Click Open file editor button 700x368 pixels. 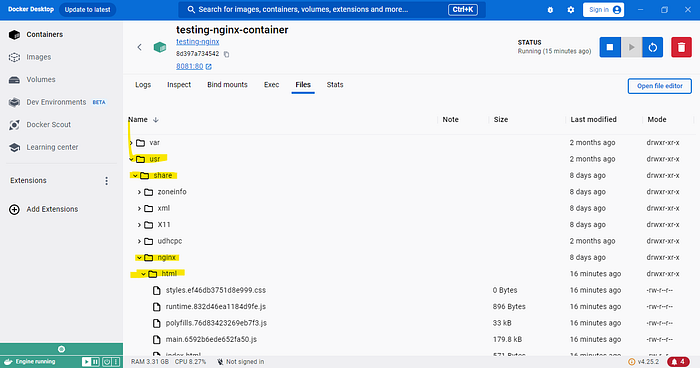pos(659,86)
